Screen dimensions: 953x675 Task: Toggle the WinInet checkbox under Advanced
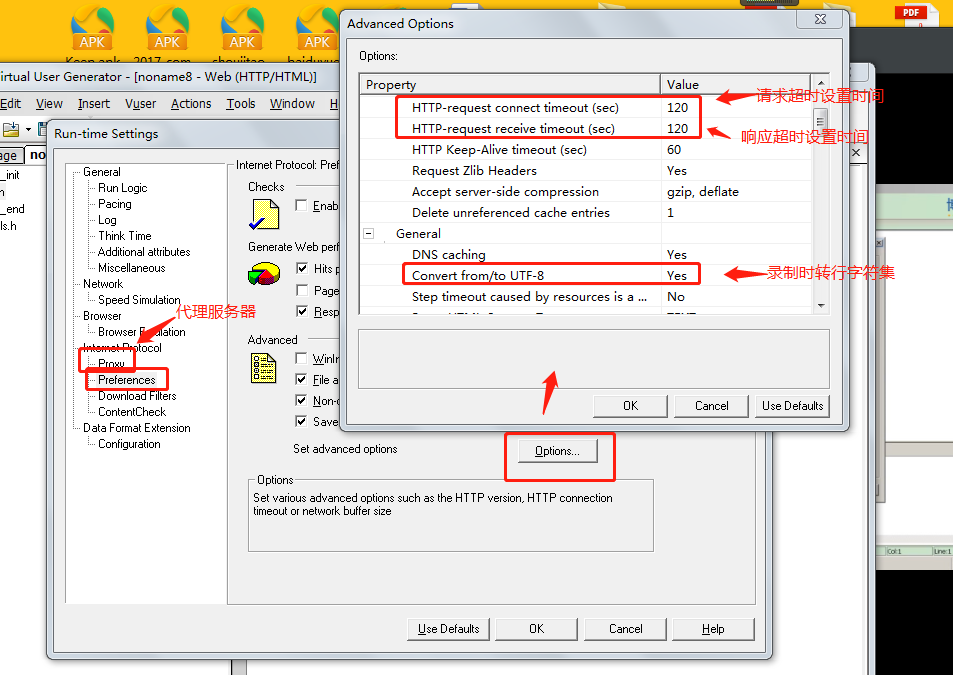[301, 358]
